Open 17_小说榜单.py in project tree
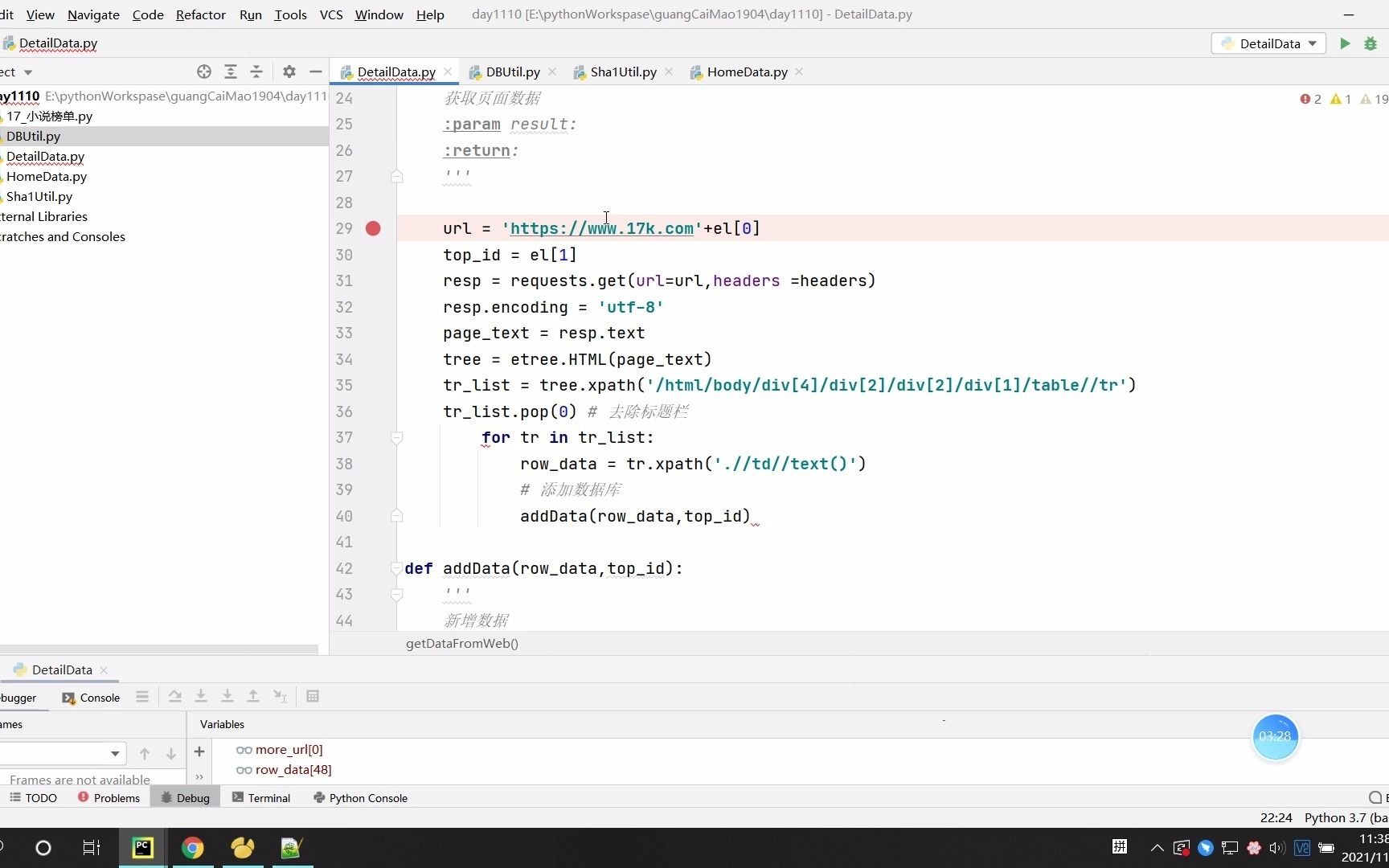The width and height of the screenshot is (1389, 868). (x=49, y=116)
